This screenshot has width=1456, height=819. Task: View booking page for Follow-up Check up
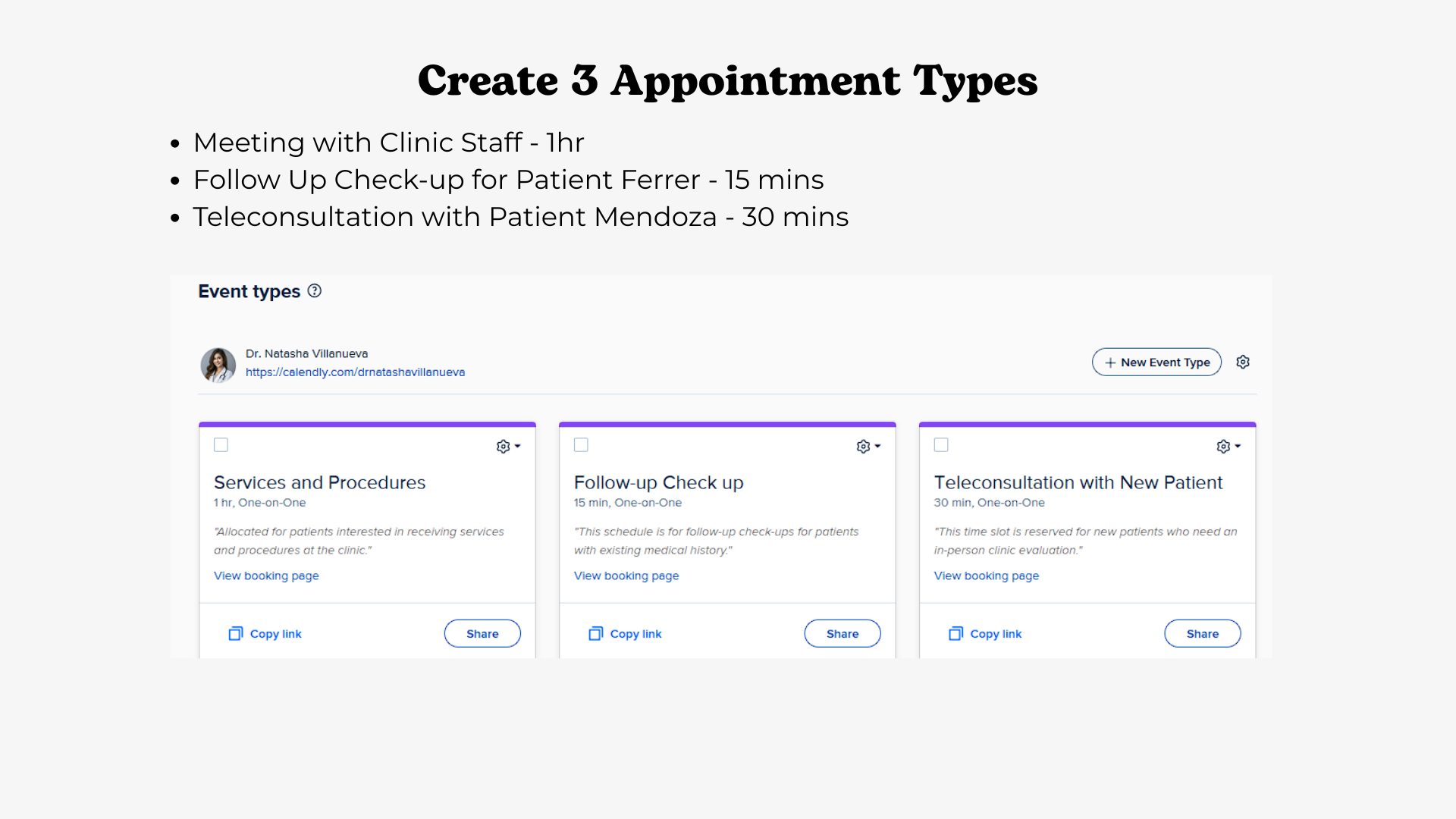[x=626, y=576]
